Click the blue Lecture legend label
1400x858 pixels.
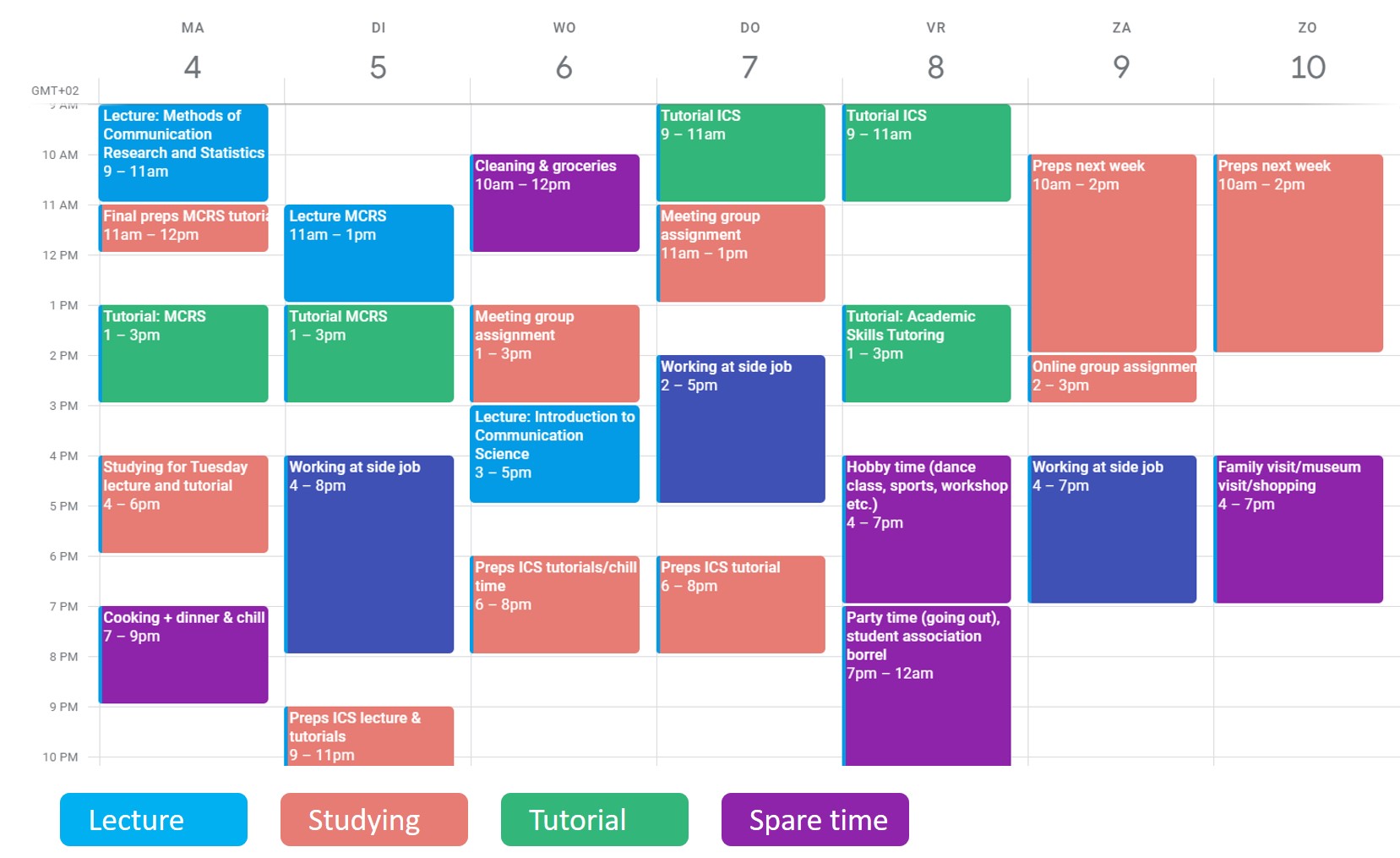154,819
